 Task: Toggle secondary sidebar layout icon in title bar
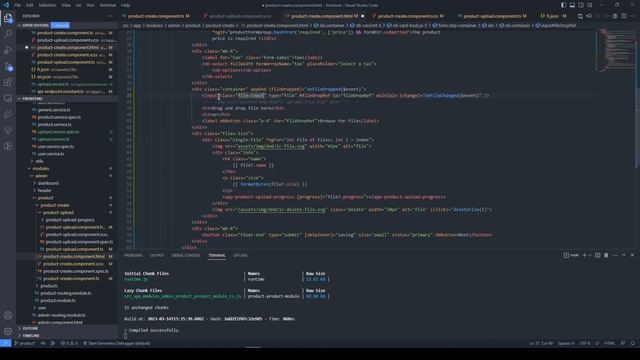click(x=581, y=5)
